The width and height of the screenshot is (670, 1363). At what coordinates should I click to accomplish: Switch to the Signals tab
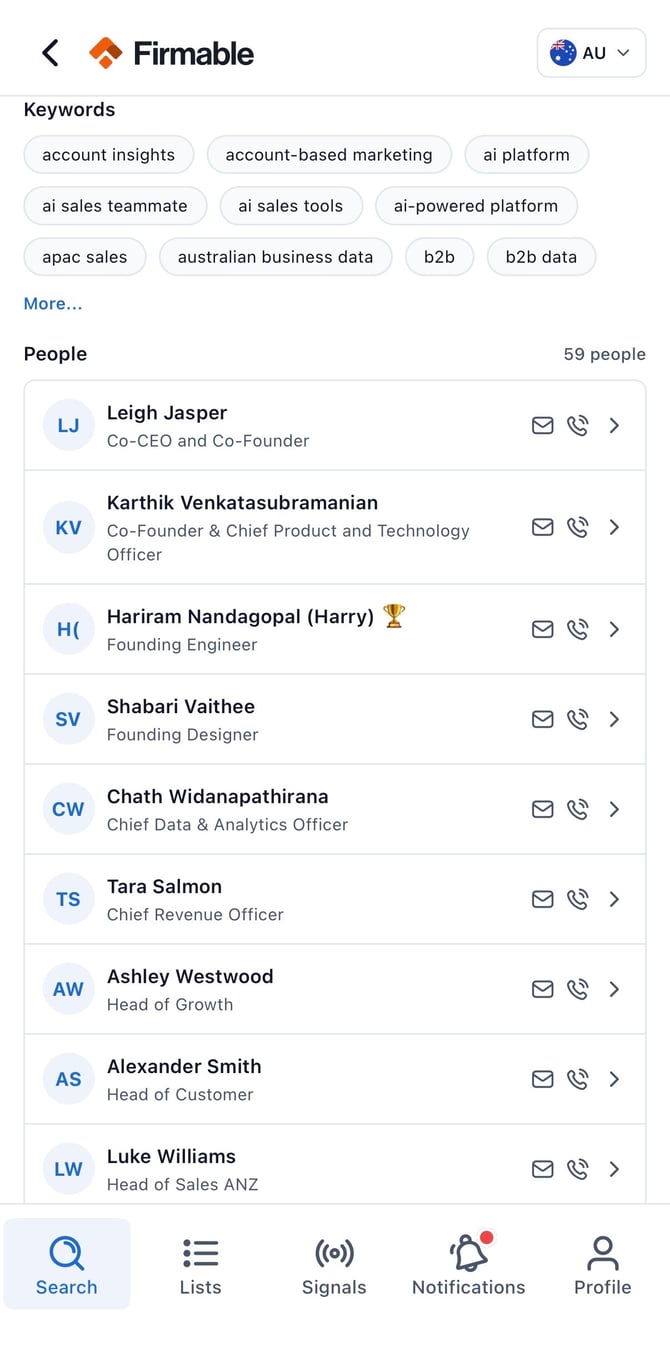[x=334, y=1265]
